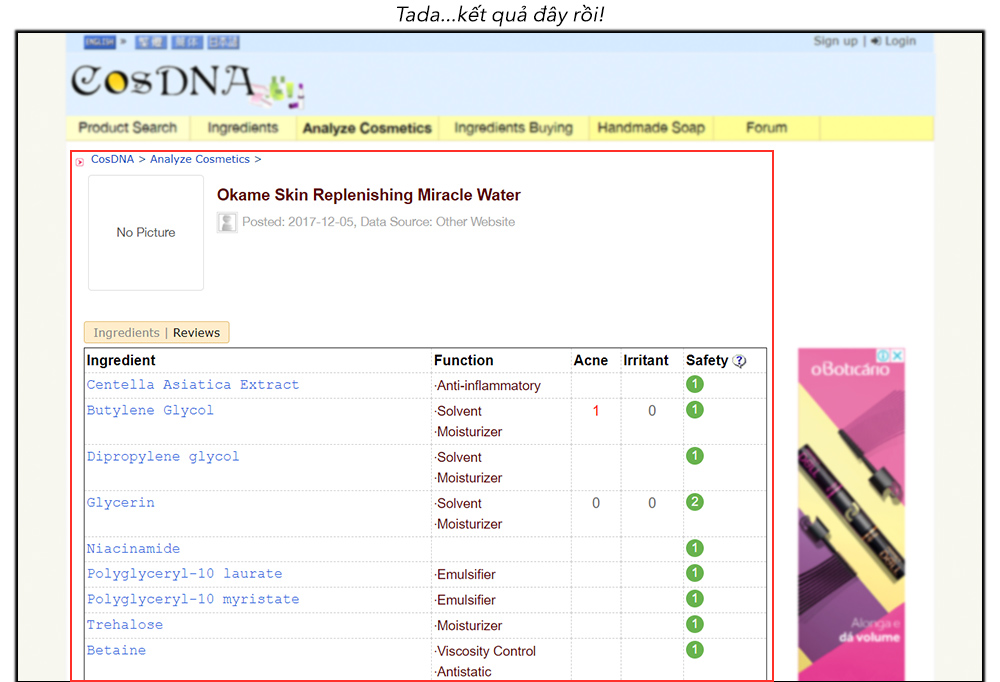
Task: Click safety badge for Centella Asiatica Extract
Action: click(695, 384)
